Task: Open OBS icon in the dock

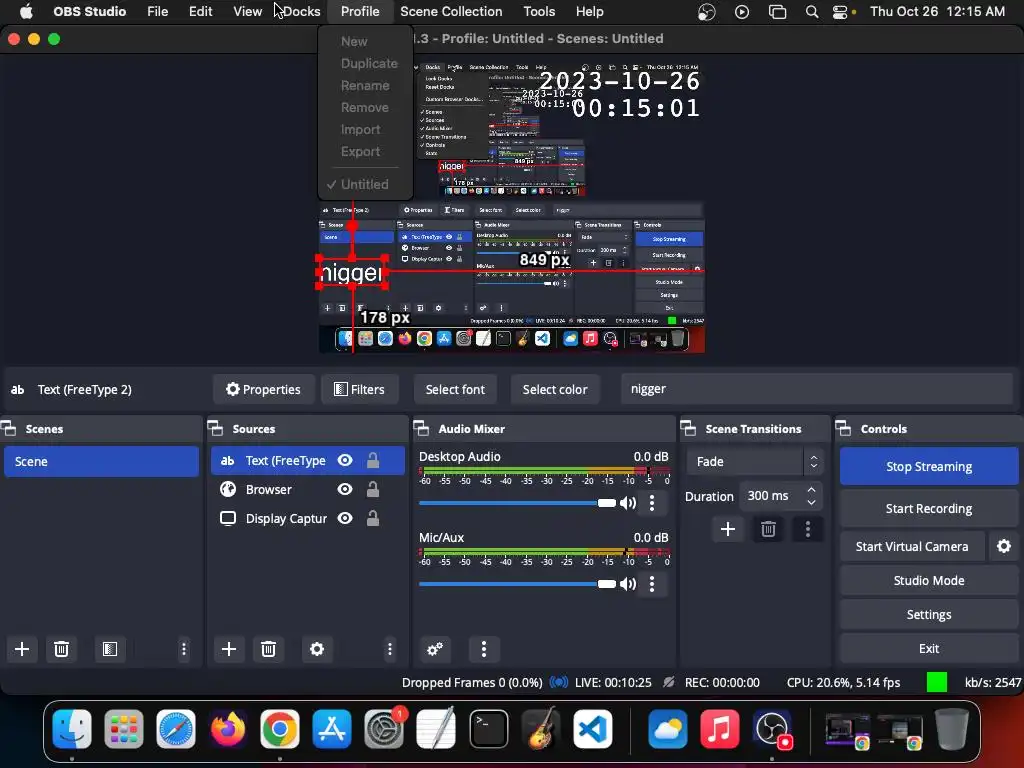Action: [x=772, y=728]
